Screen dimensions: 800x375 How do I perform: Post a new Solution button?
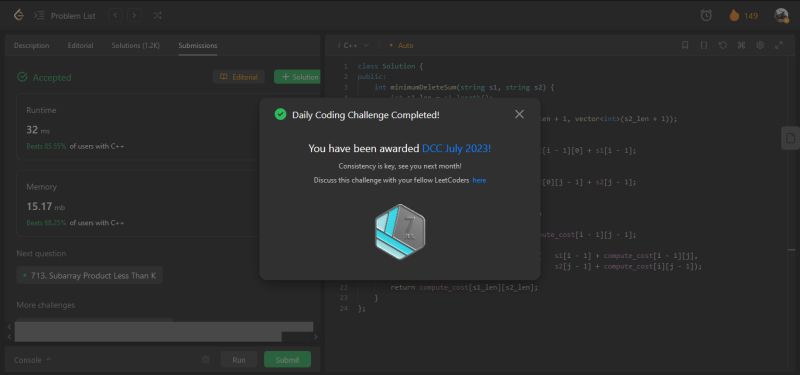[x=298, y=77]
